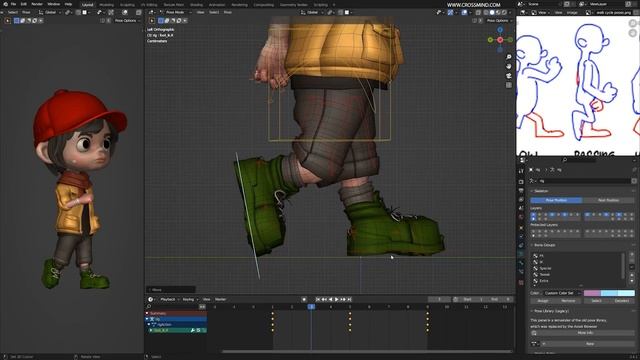Open the Scene properties tab
This screenshot has height=360, width=640.
(521, 208)
